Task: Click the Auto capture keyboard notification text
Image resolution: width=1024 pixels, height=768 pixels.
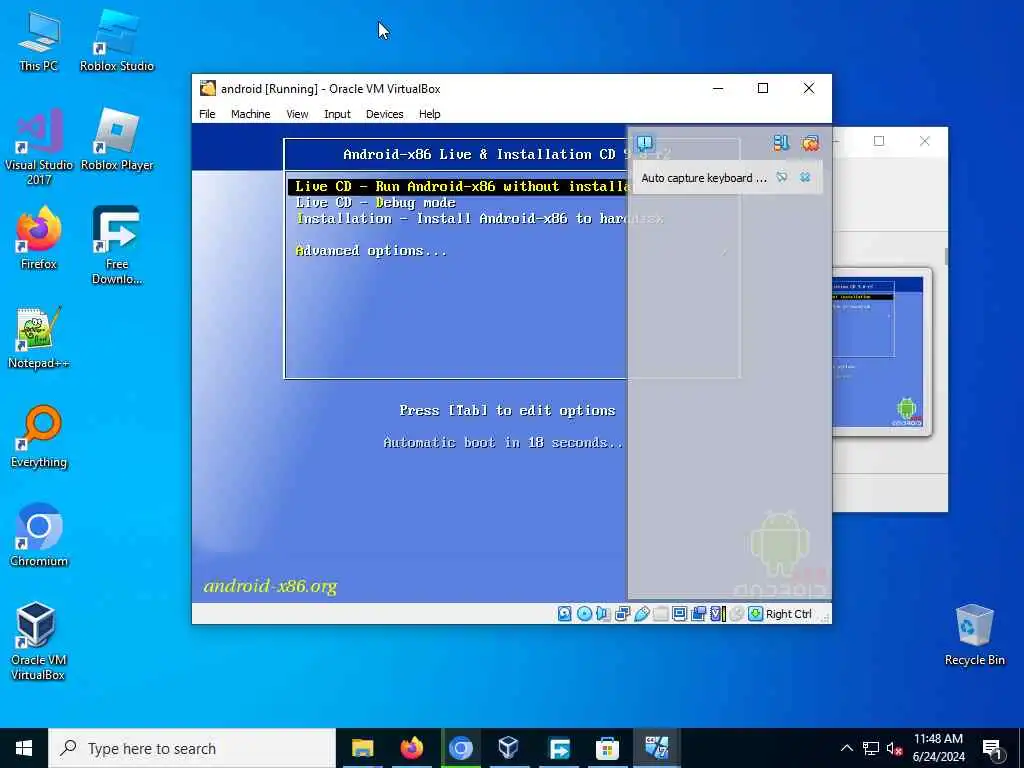Action: [704, 178]
